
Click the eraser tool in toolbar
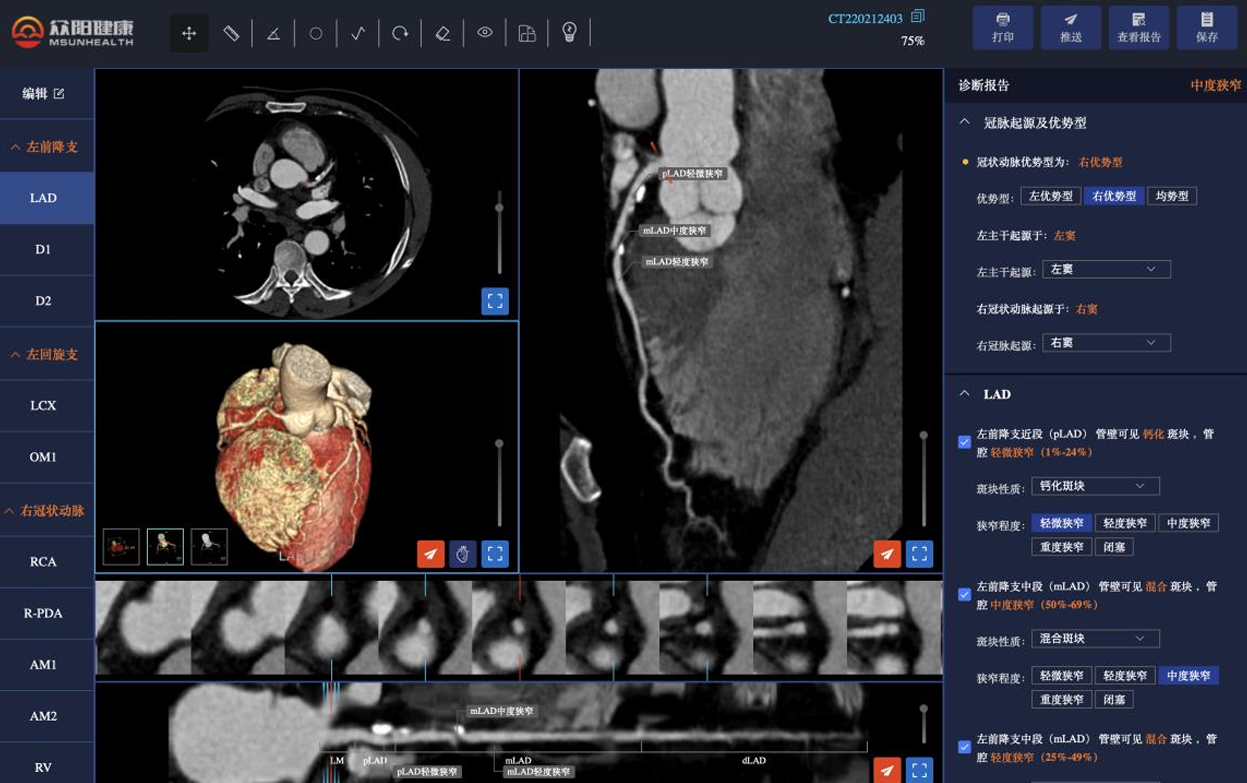pos(443,33)
